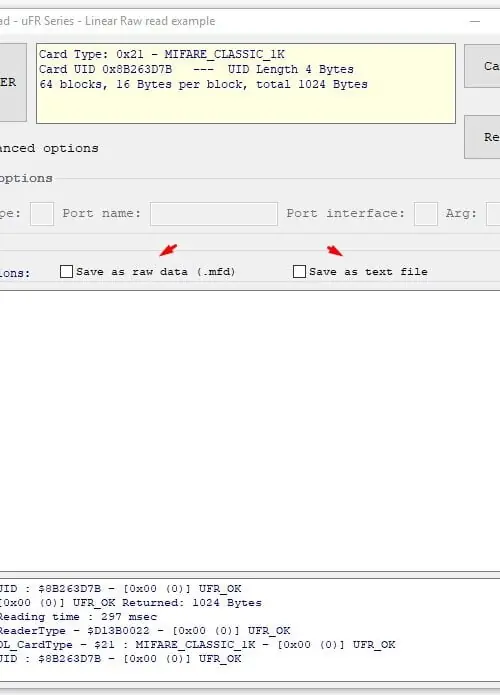Tick the Save as text file checkbox
500x695 pixels.
pos(299,271)
